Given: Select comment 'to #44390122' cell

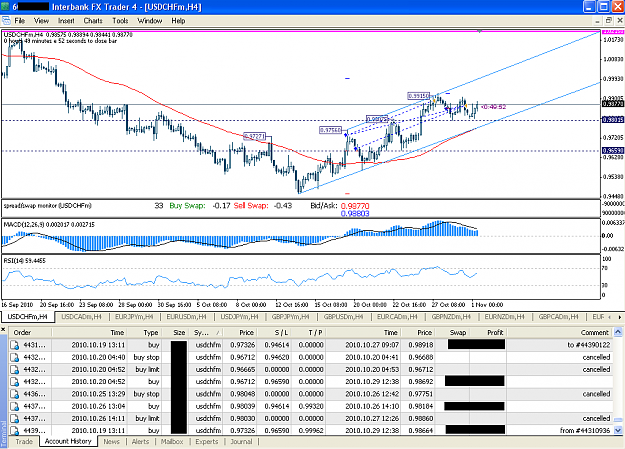Looking at the screenshot, I should tap(588, 345).
